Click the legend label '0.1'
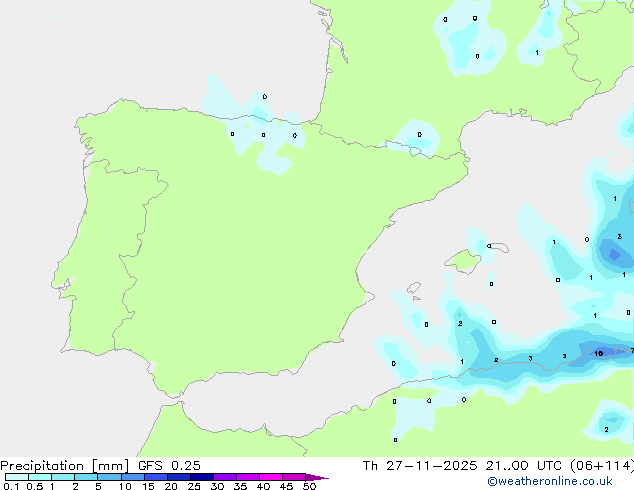The width and height of the screenshot is (634, 490). (11, 486)
